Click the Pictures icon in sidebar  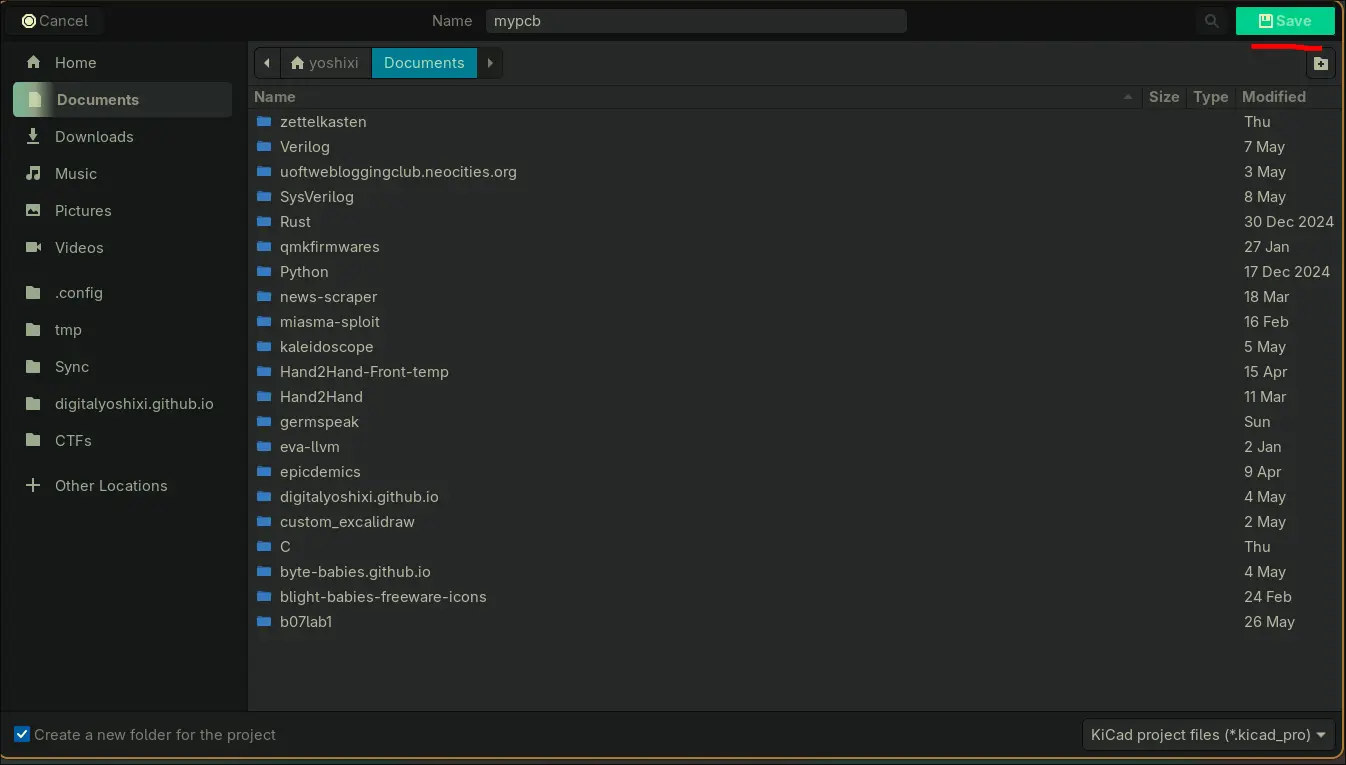point(33,210)
